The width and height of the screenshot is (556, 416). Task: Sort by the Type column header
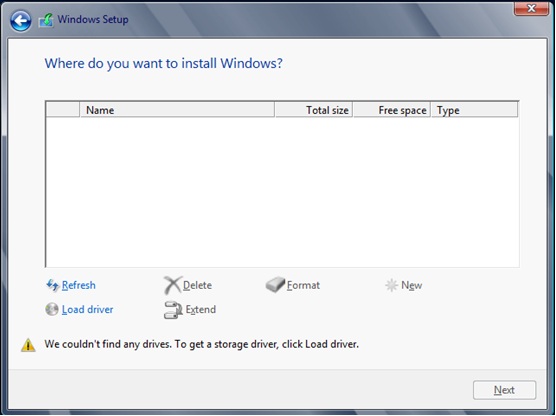tap(474, 110)
